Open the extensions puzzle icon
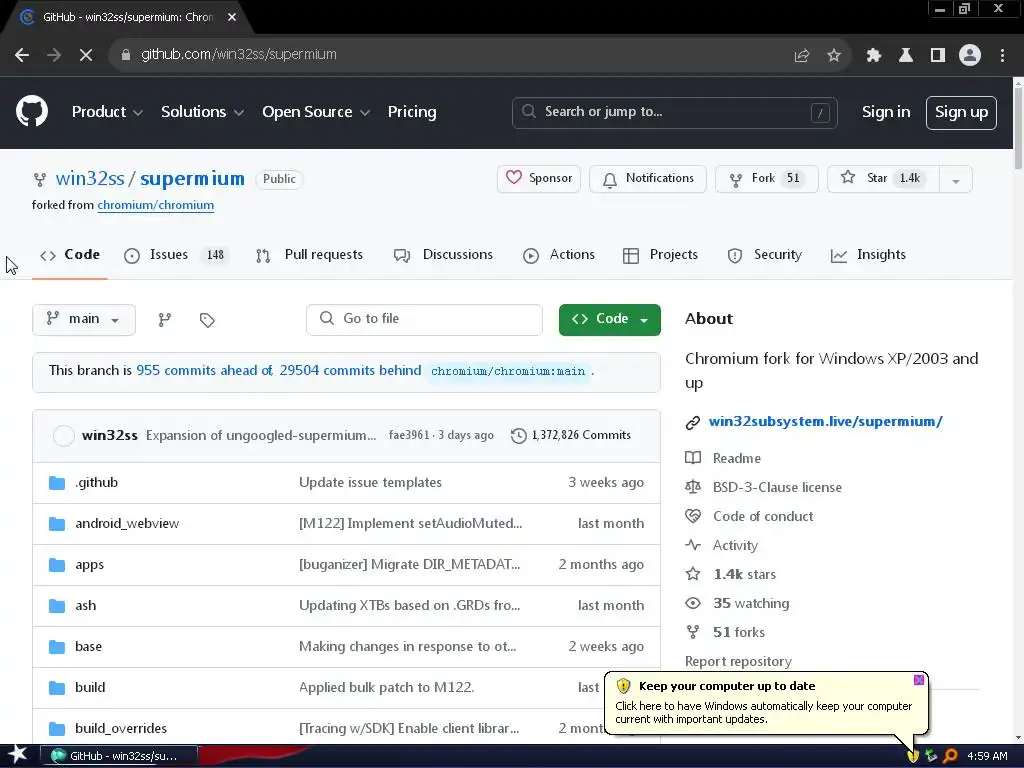 click(874, 56)
